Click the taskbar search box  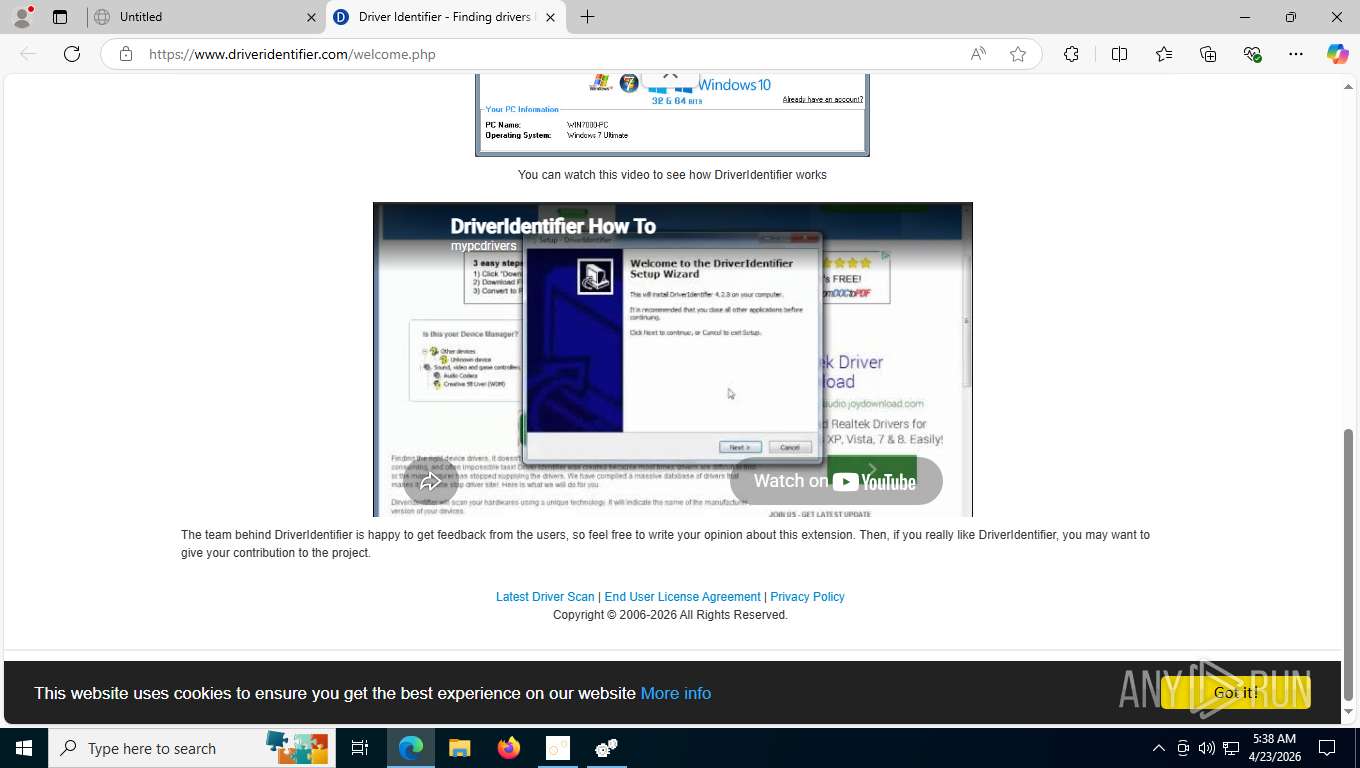click(x=192, y=748)
